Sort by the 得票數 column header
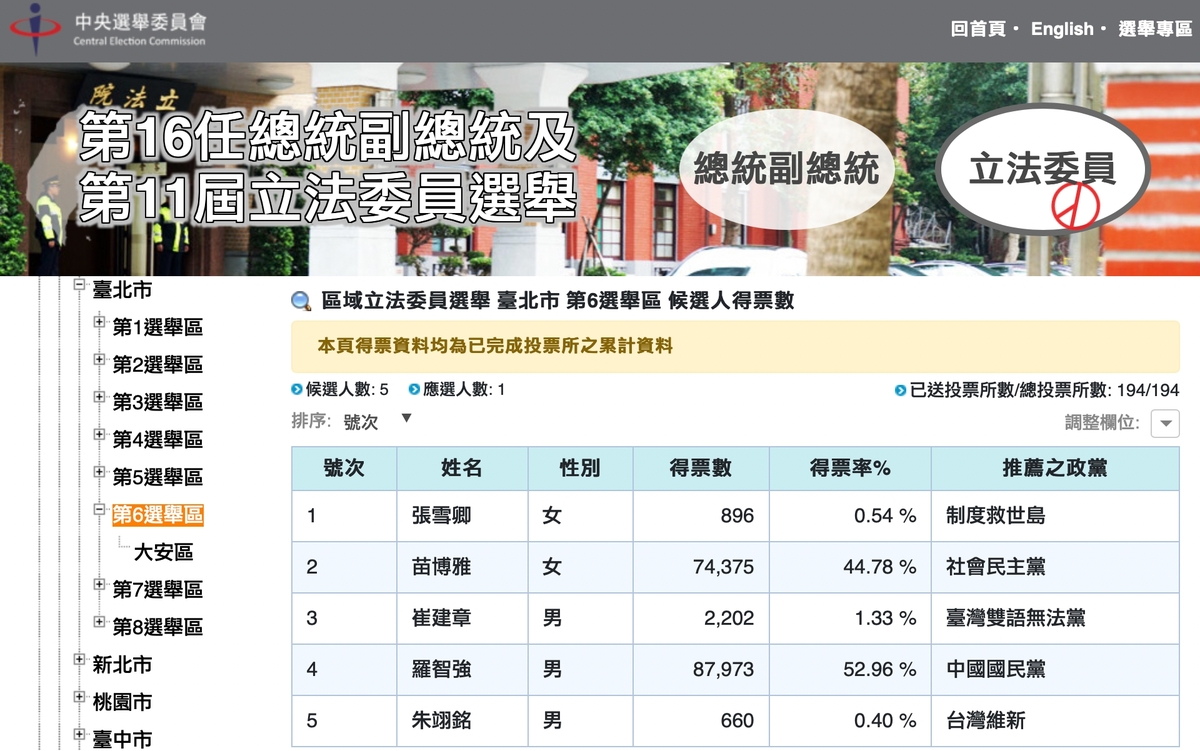 click(x=701, y=468)
